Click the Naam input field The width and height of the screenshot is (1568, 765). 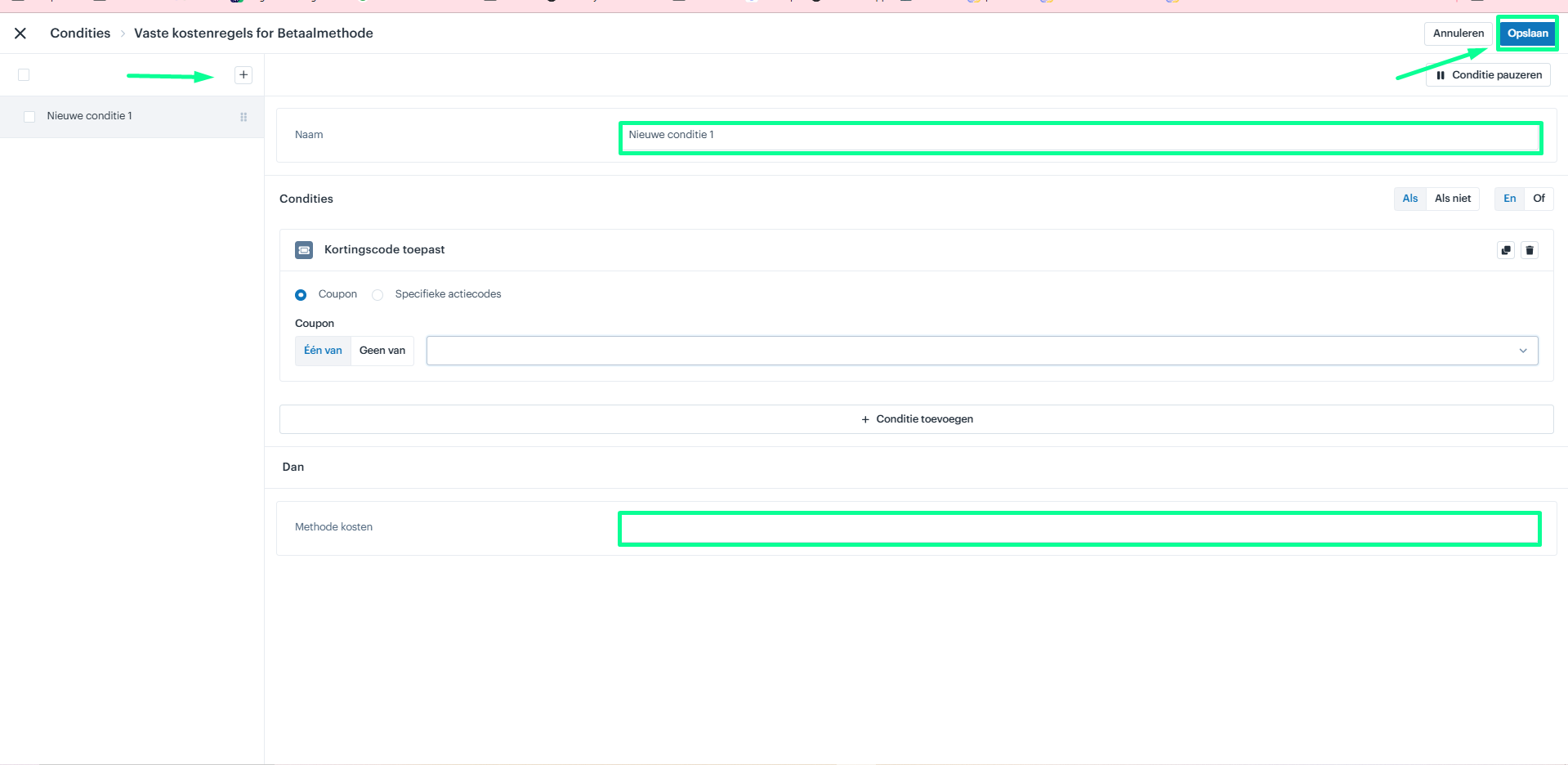pyautogui.click(x=1080, y=137)
